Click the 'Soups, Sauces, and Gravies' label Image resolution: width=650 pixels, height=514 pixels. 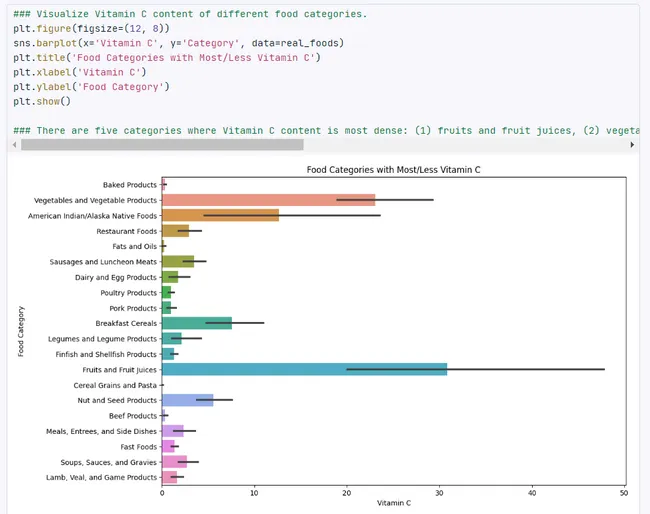coord(109,462)
